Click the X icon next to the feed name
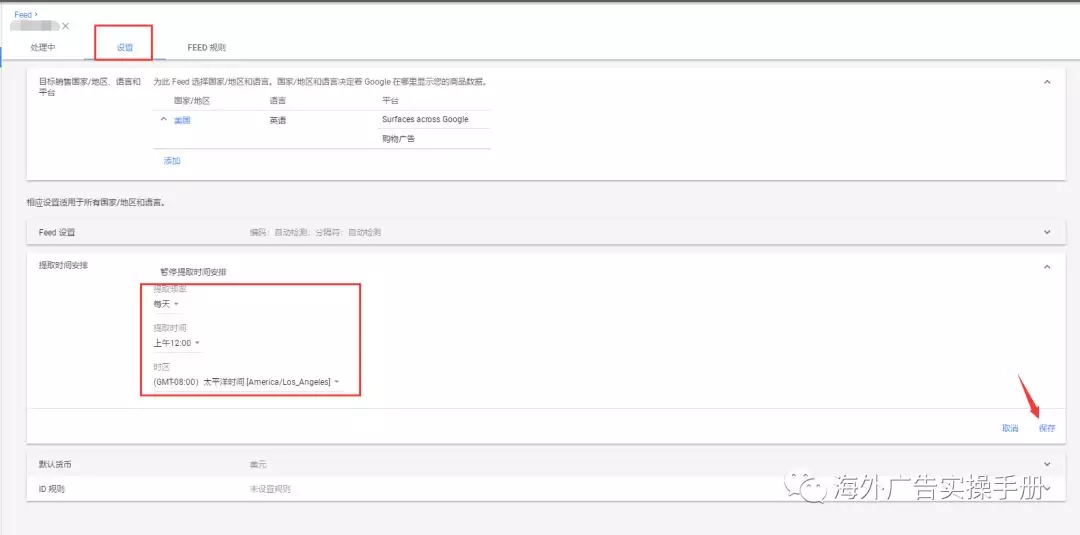This screenshot has width=1080, height=535. coord(66,26)
